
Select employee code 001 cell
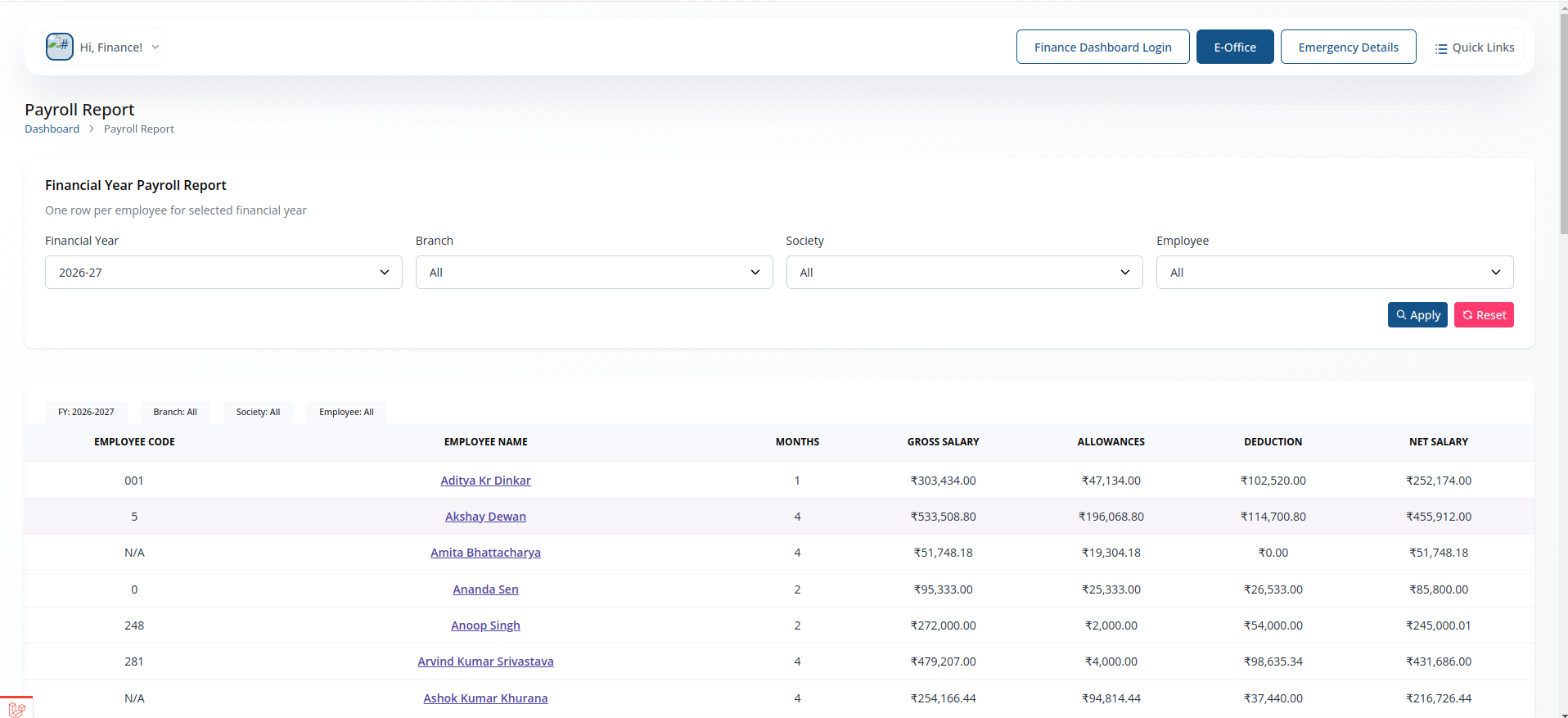click(134, 481)
